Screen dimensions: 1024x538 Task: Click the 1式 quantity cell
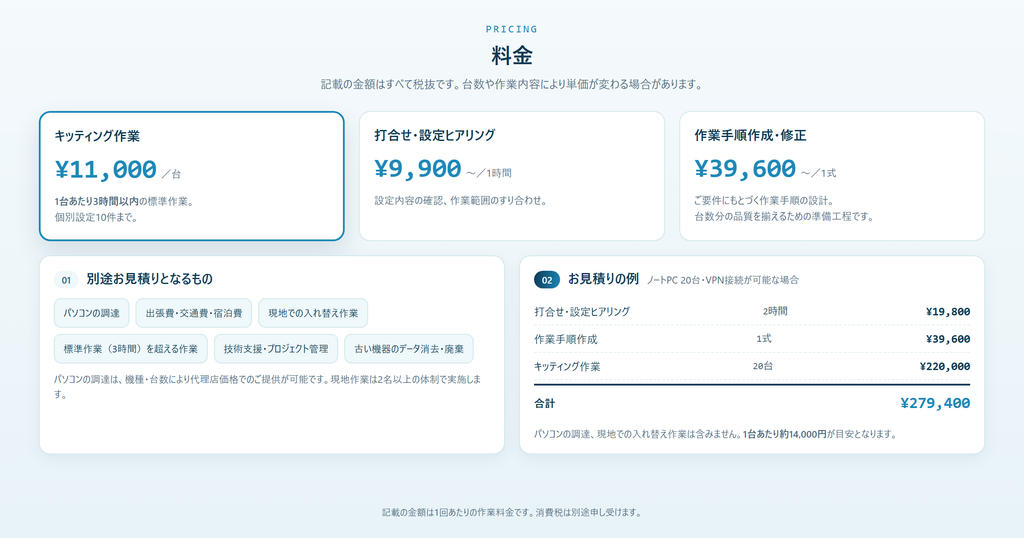click(763, 339)
